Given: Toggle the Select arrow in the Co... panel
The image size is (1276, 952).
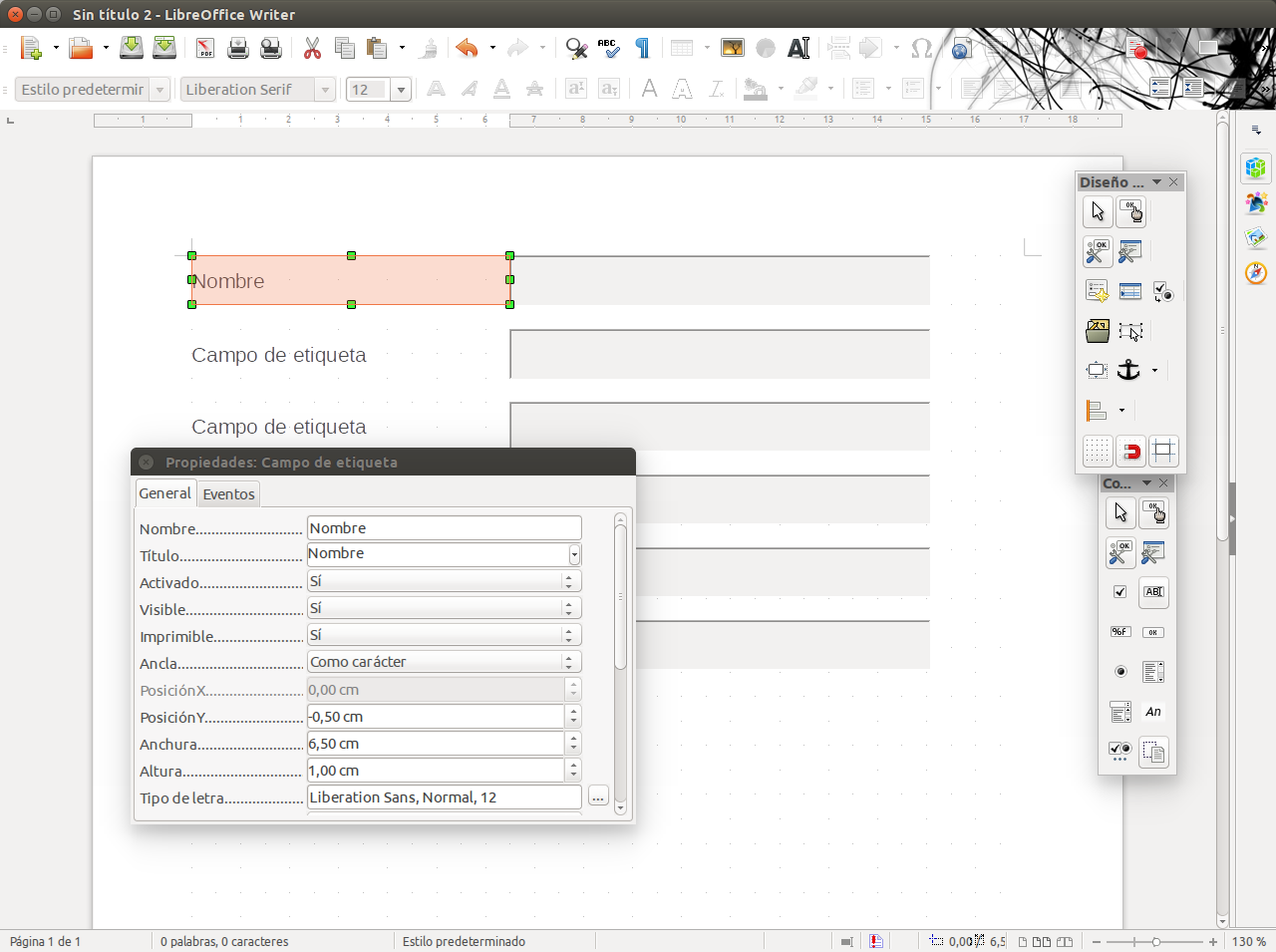Looking at the screenshot, I should click(x=1119, y=512).
